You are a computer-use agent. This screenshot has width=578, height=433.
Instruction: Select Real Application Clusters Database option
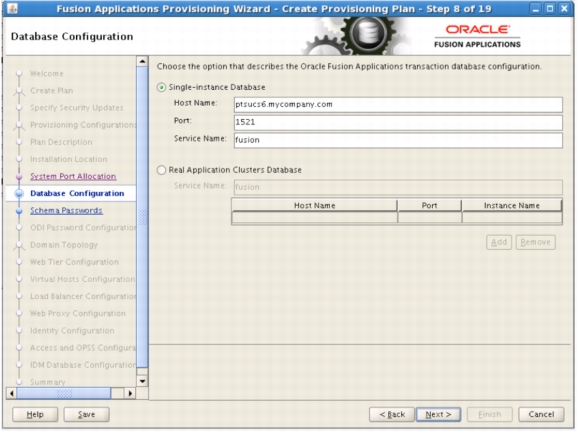161,170
